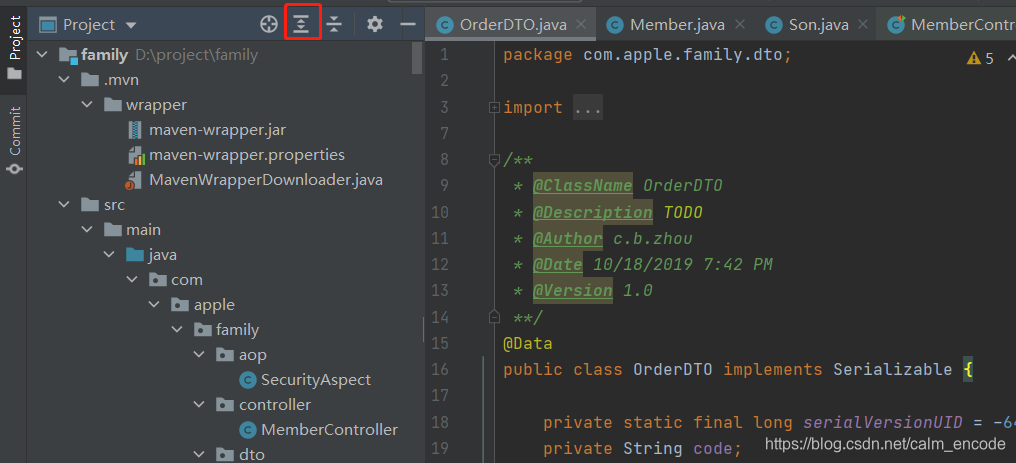Click the maven-wrapper.properties file icon

[x=135, y=155]
